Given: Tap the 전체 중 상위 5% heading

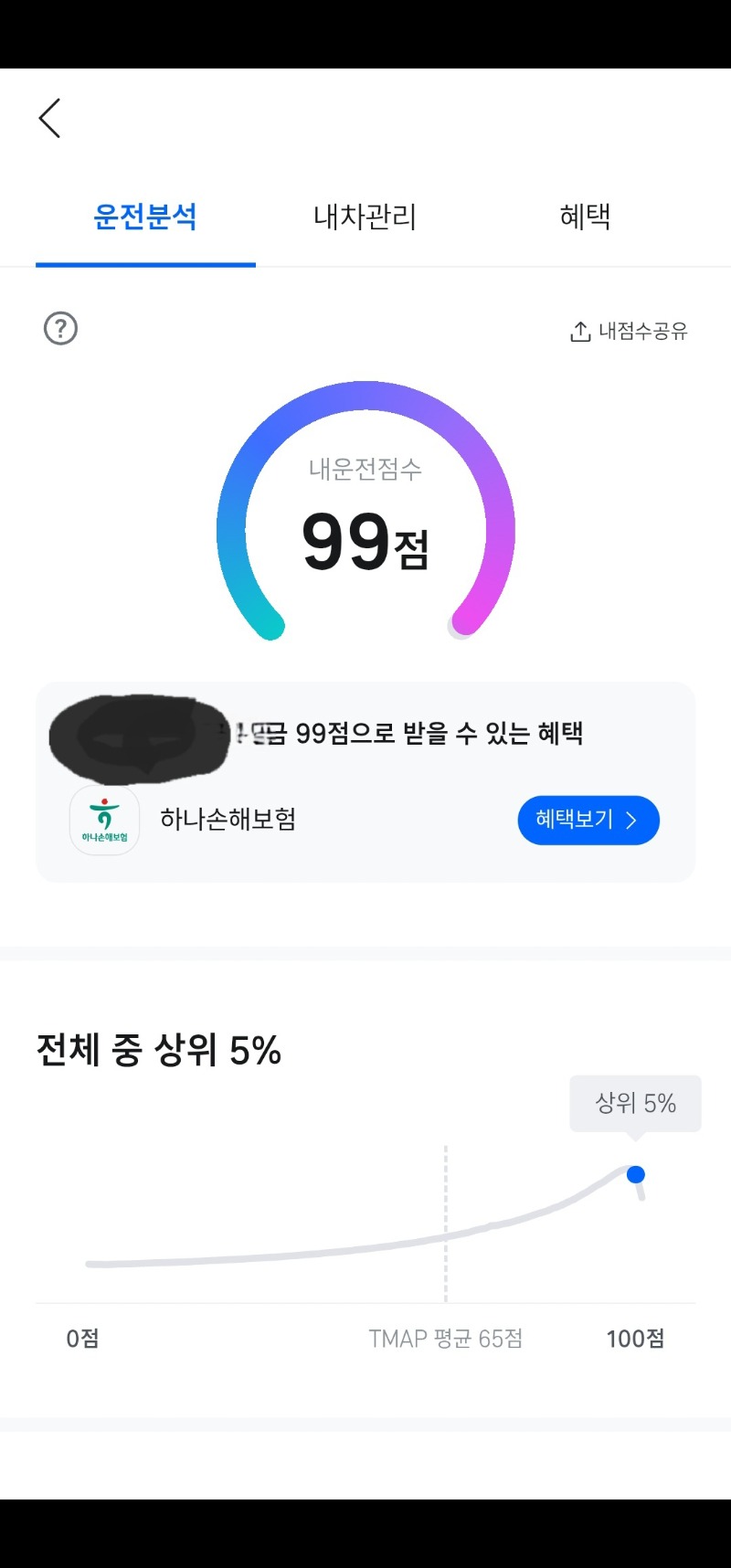Looking at the screenshot, I should [x=159, y=1050].
